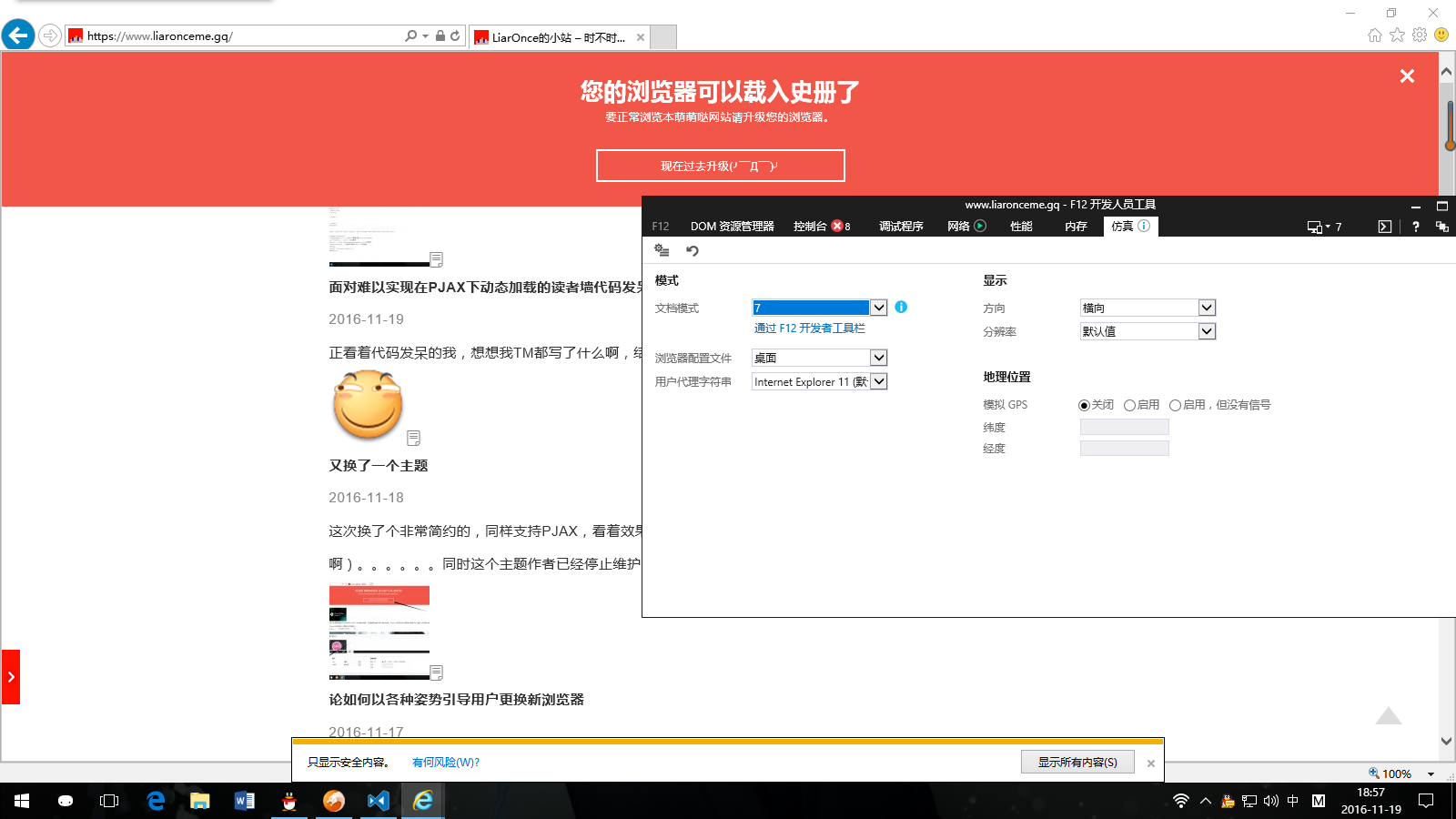Open File Explorer from the taskbar
Image resolution: width=1456 pixels, height=819 pixels.
coord(200,801)
